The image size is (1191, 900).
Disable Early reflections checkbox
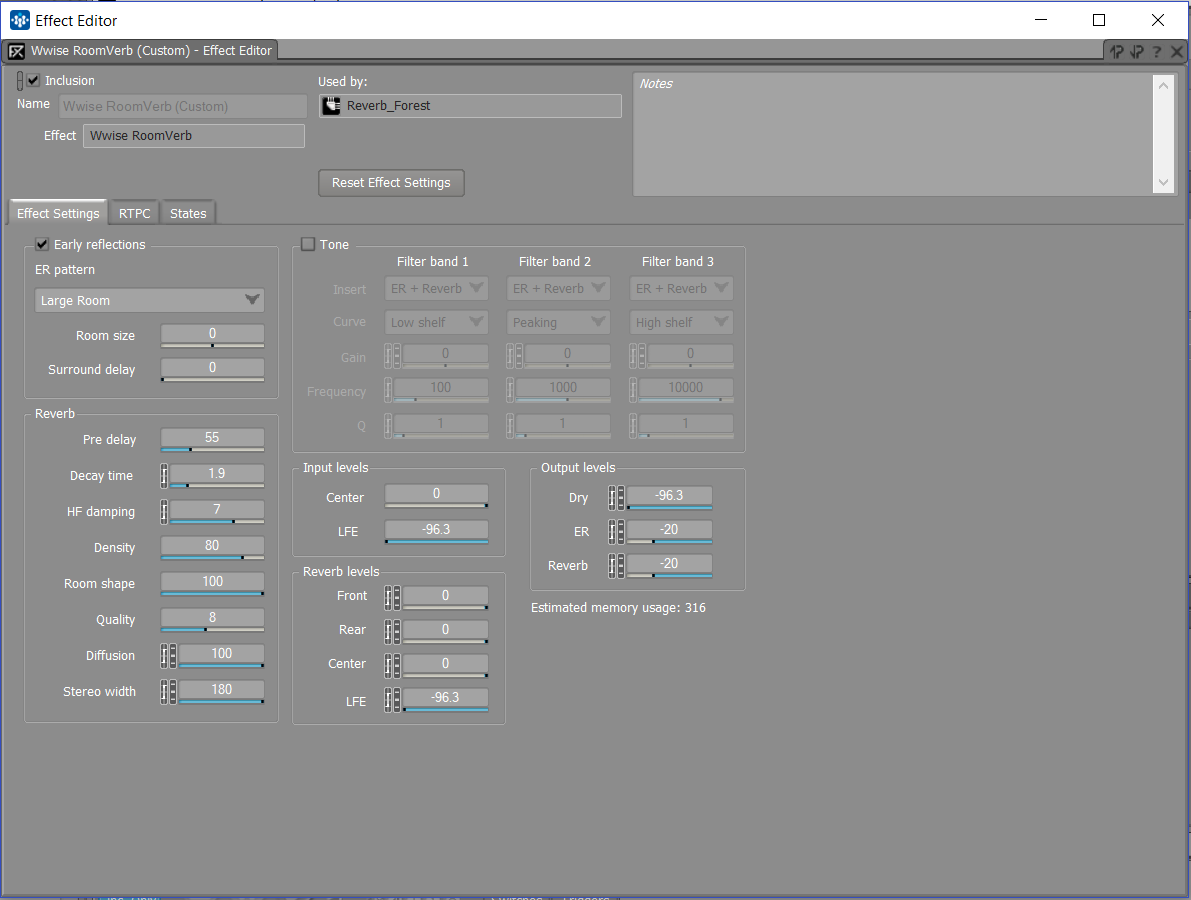pos(43,245)
